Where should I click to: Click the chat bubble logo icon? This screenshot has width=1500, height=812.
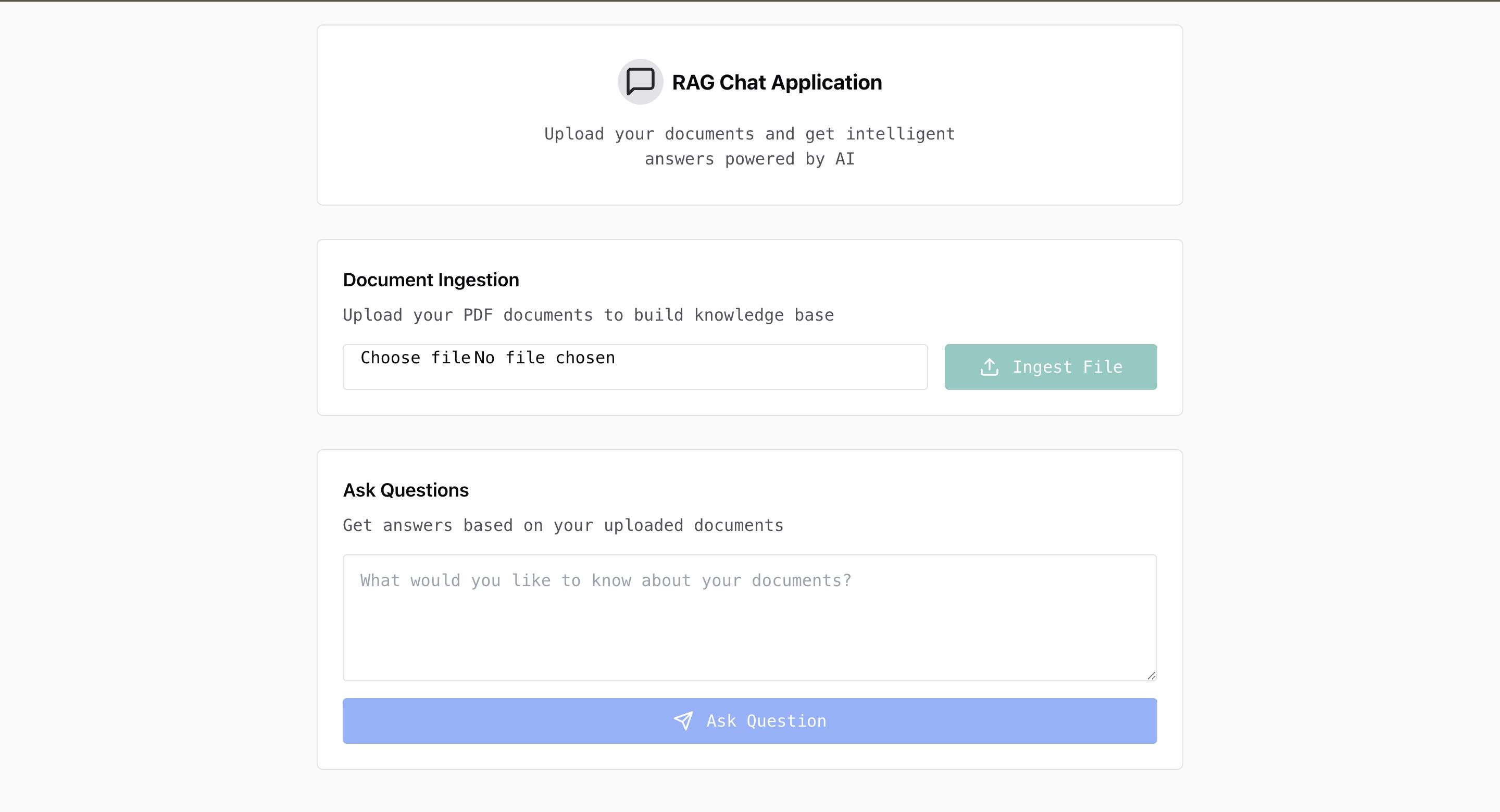click(x=640, y=82)
